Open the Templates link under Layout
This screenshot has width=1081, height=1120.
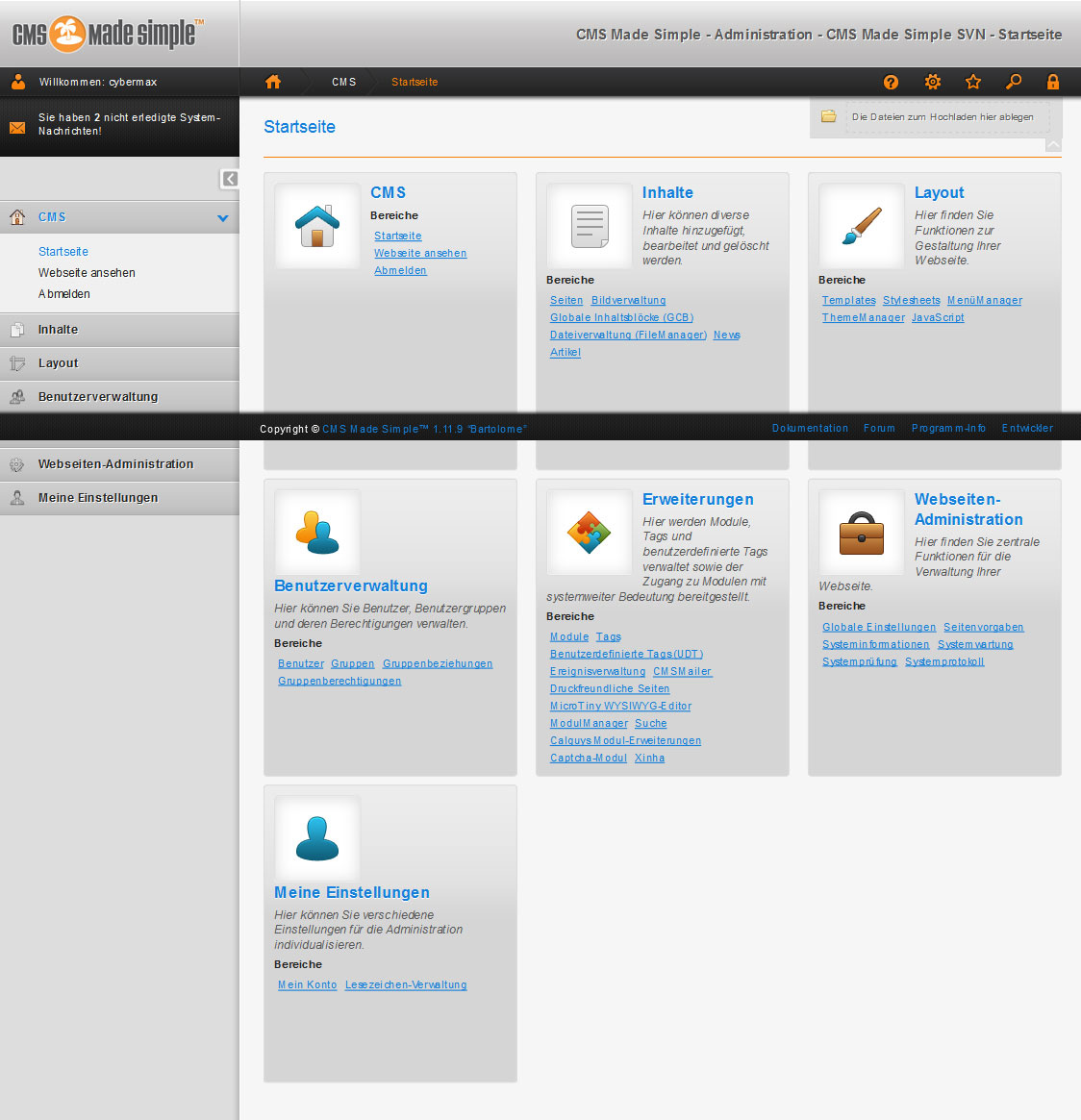[x=849, y=300]
